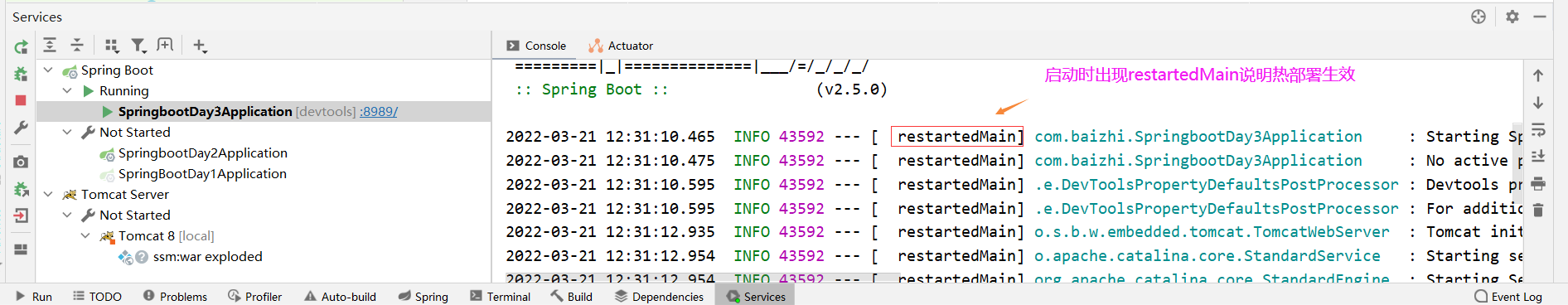Open the Filter services icon
Image resolution: width=1568 pixels, height=305 pixels.
coord(138,46)
